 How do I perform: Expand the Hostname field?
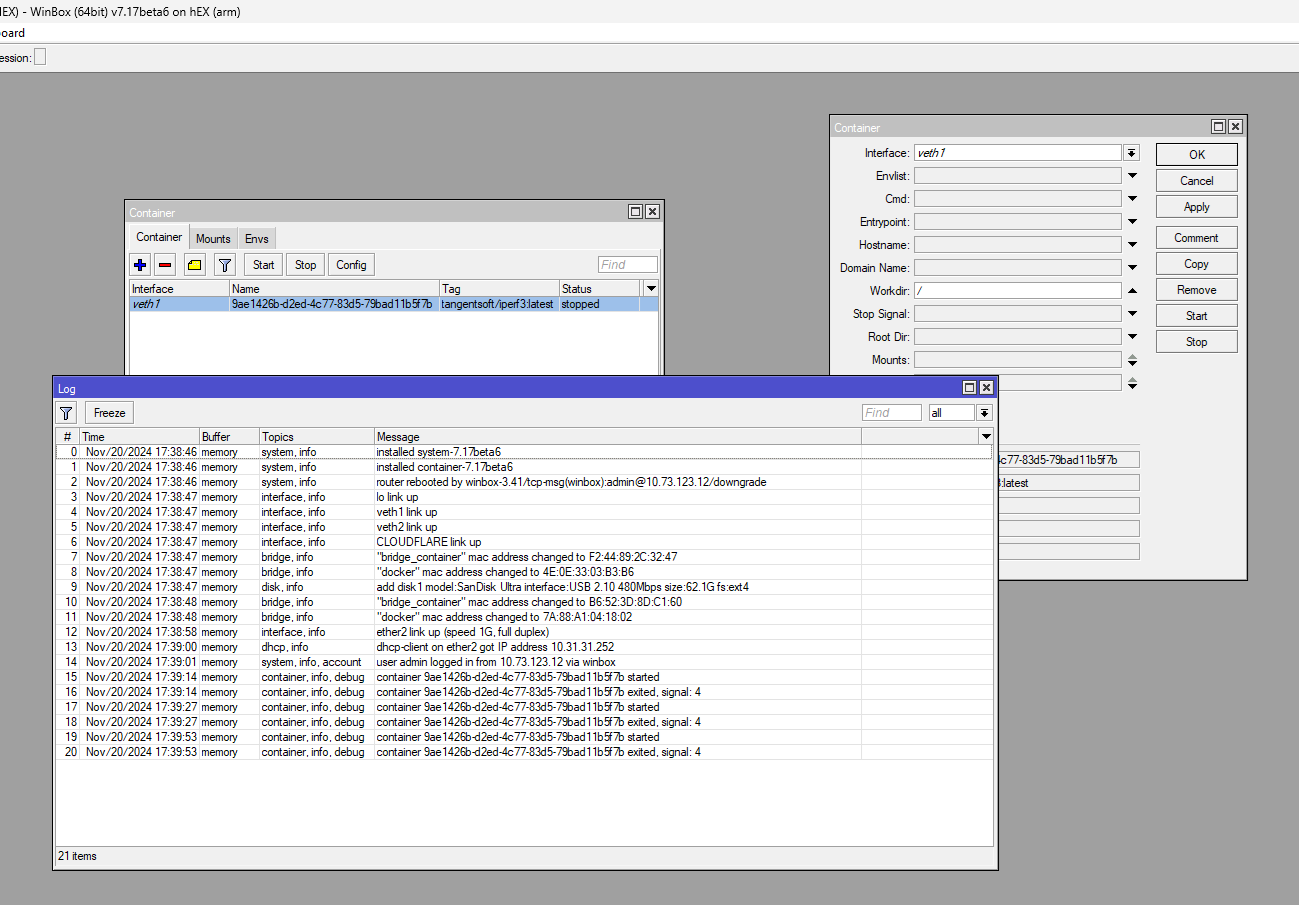click(1132, 245)
